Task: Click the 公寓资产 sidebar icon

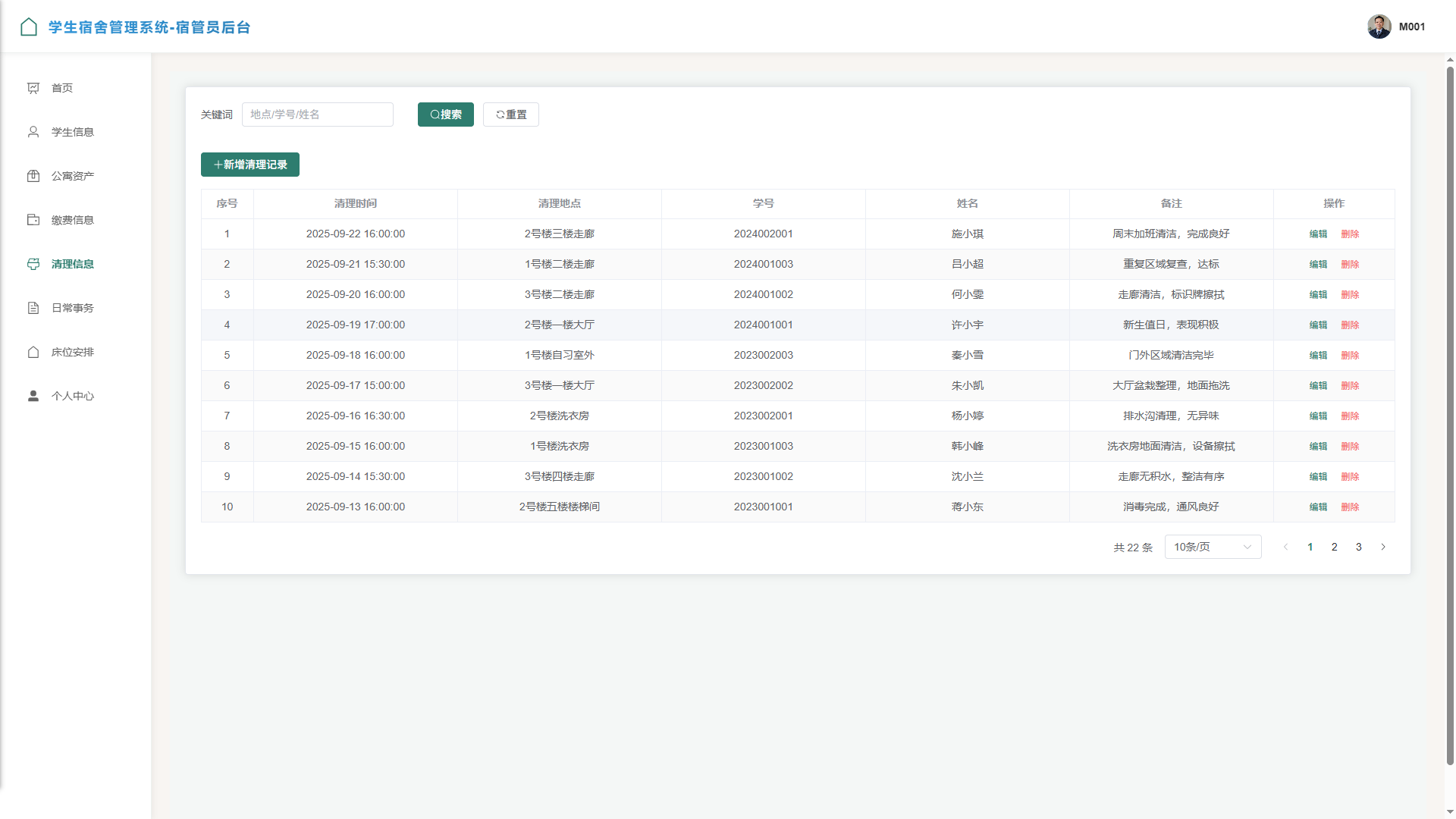Action: tap(33, 176)
